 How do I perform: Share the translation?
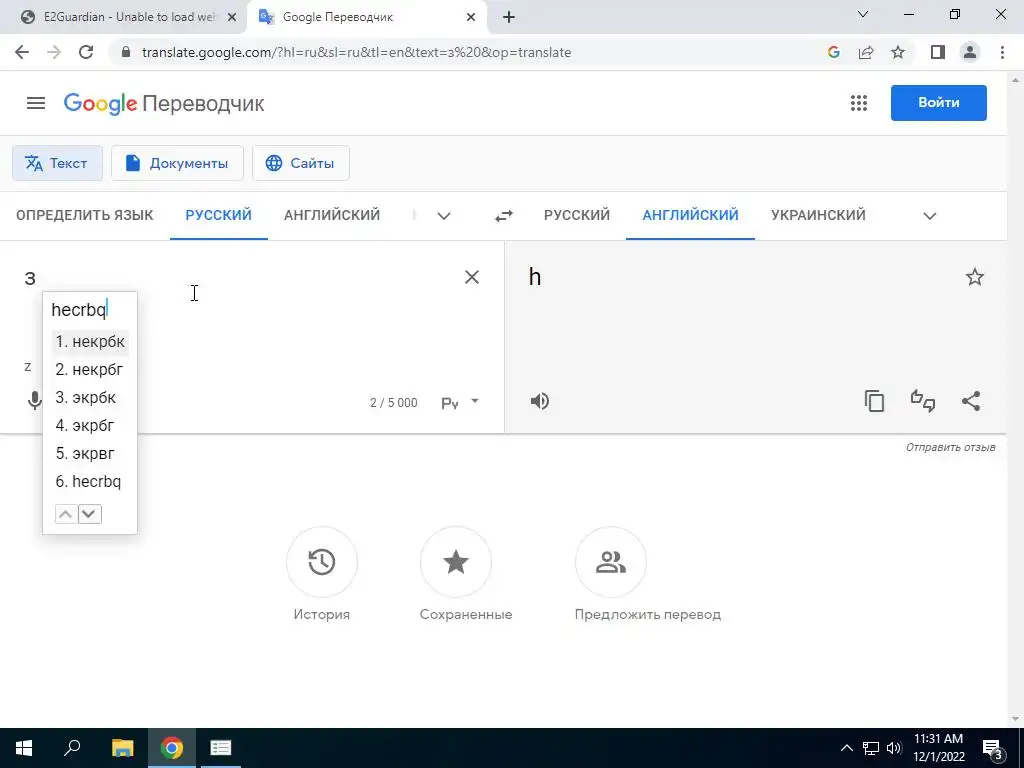click(971, 401)
